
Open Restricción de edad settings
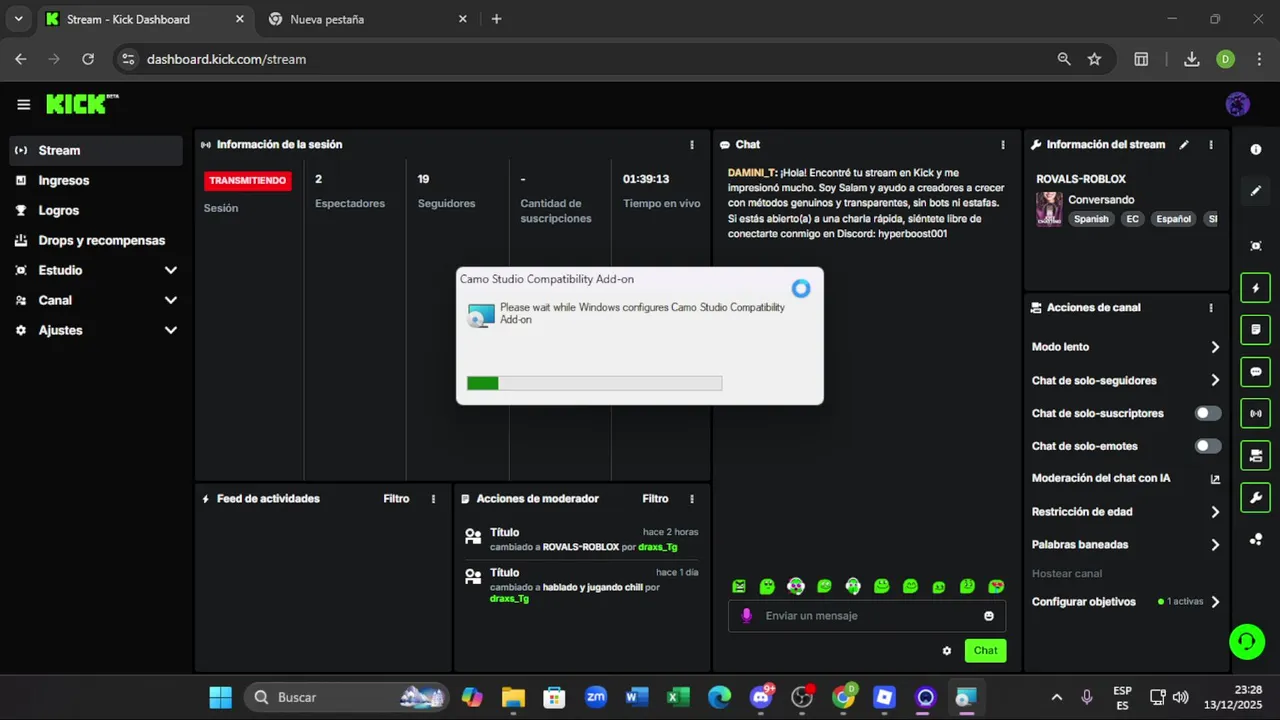coord(1126,512)
